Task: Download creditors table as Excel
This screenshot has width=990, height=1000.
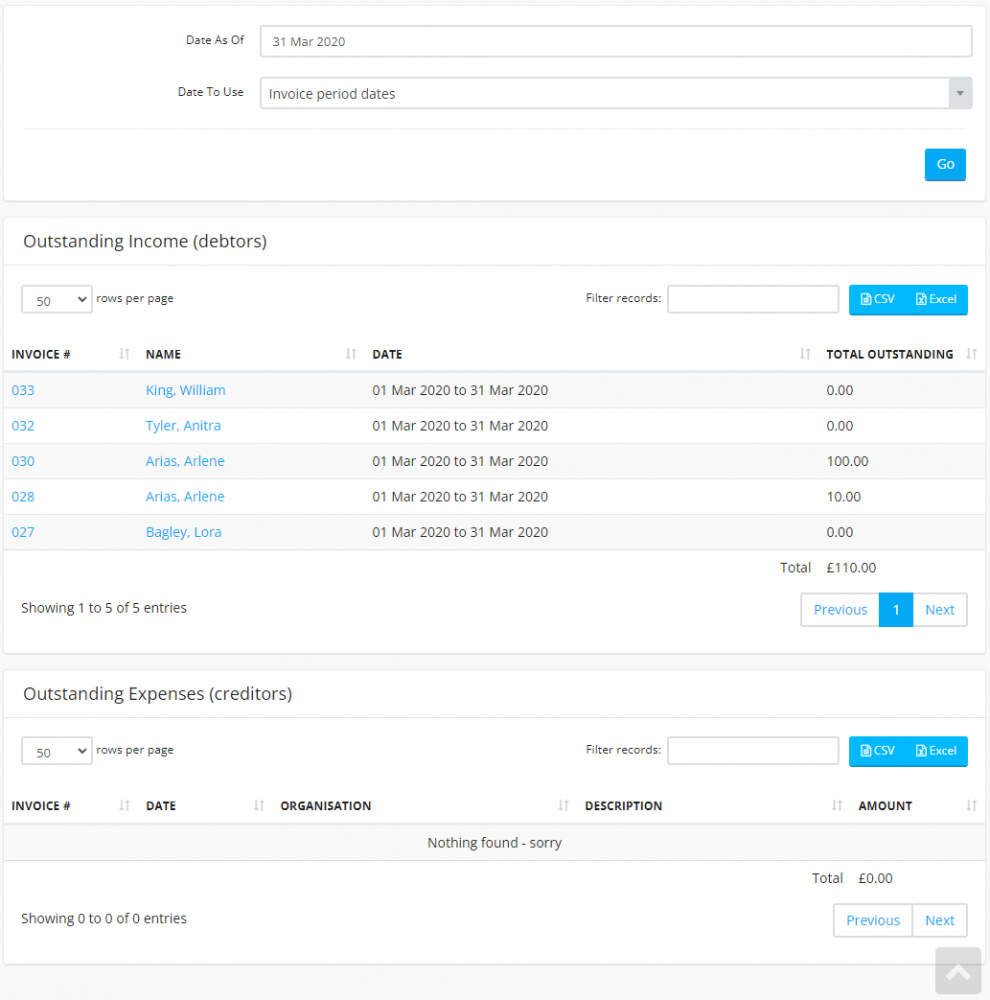Action: coord(937,751)
